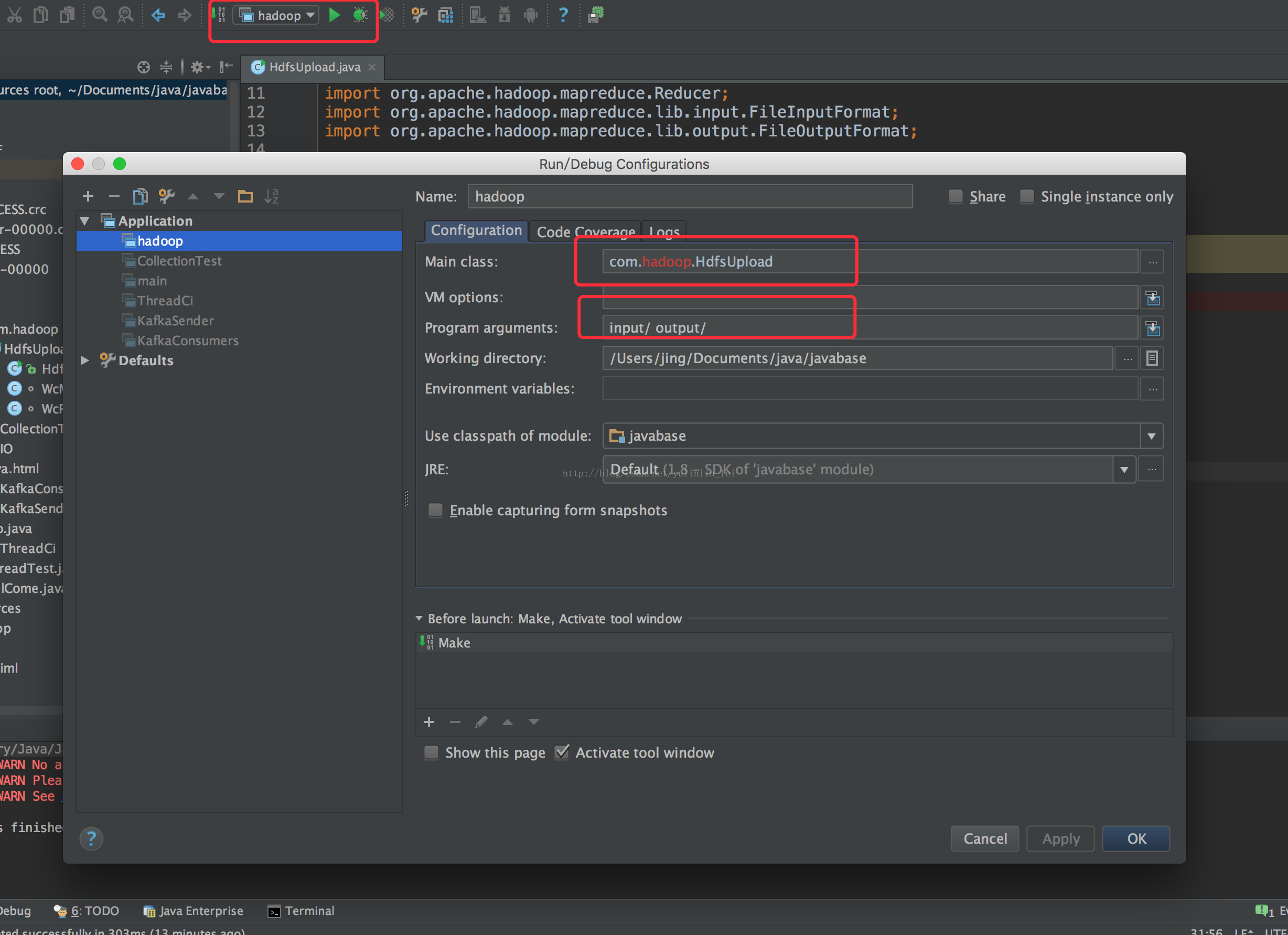Add new configuration with plus icon
1288x935 pixels.
pos(88,197)
